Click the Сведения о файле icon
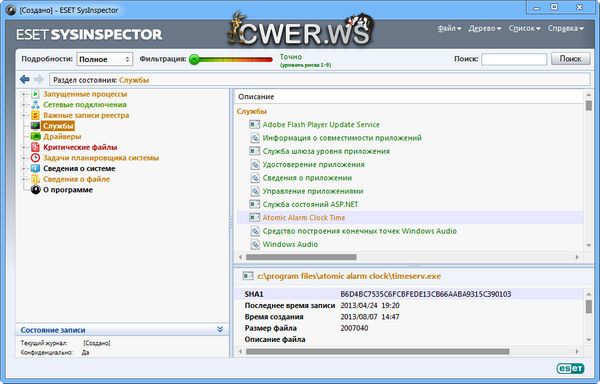The width and height of the screenshot is (600, 384). [x=35, y=179]
